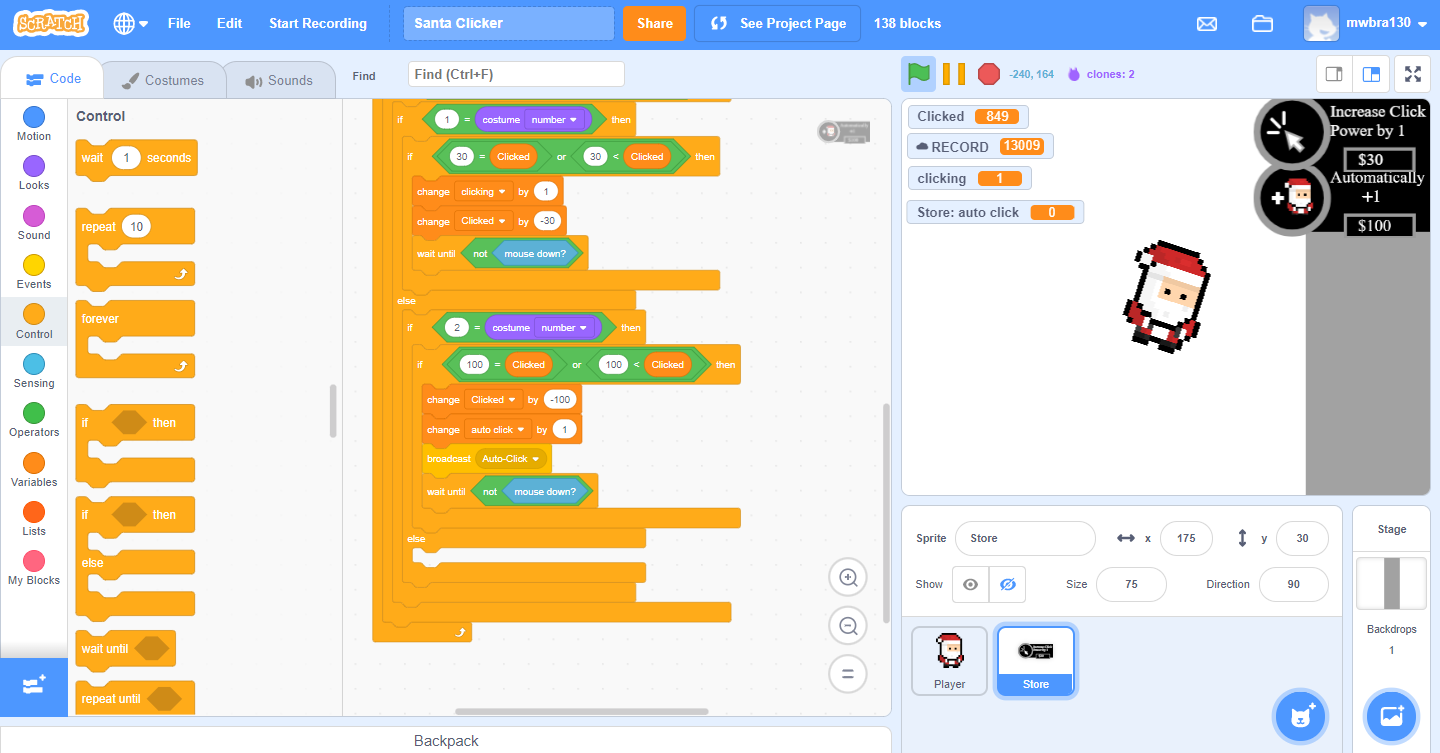Select the Sound block category
This screenshot has height=753, width=1440.
tap(34, 224)
